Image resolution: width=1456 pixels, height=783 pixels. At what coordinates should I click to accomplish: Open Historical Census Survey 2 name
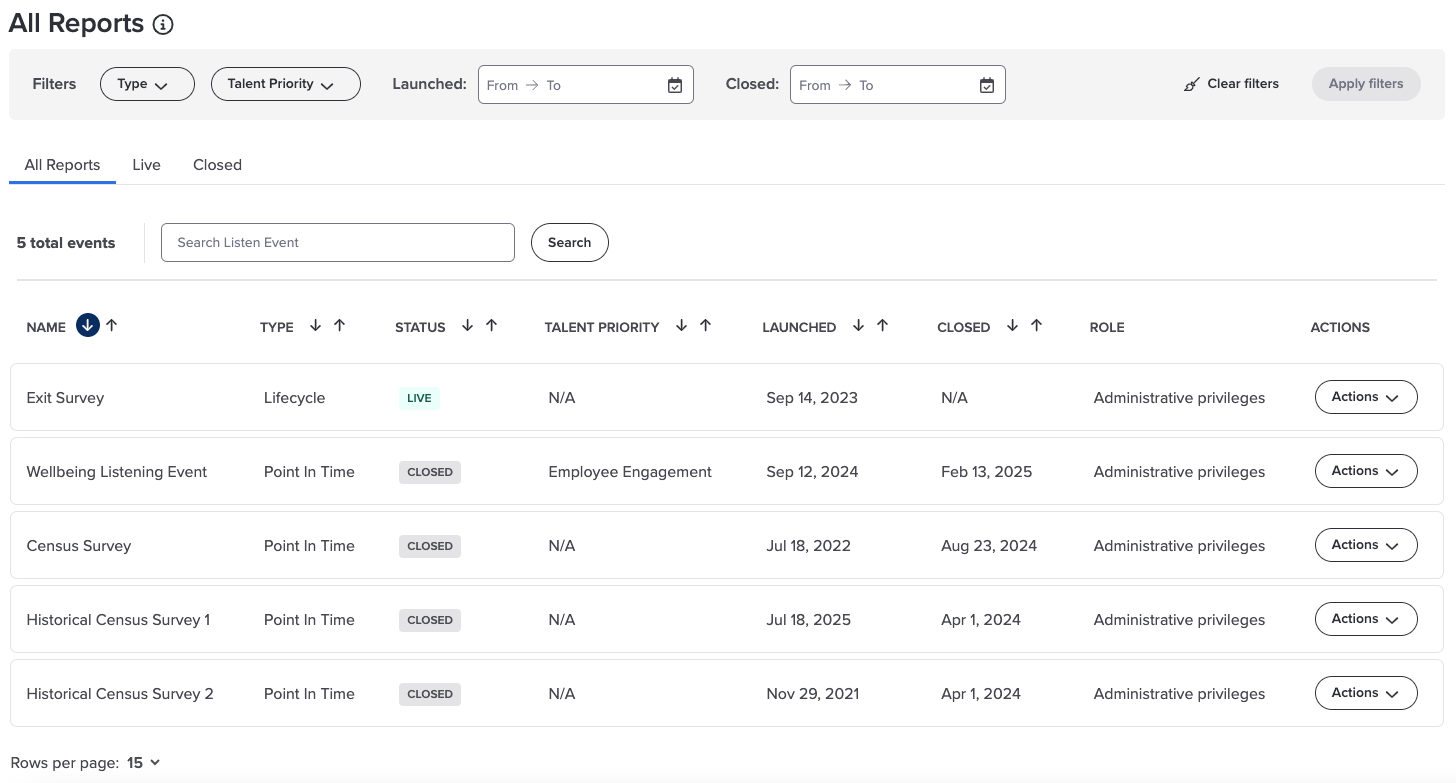coord(120,694)
